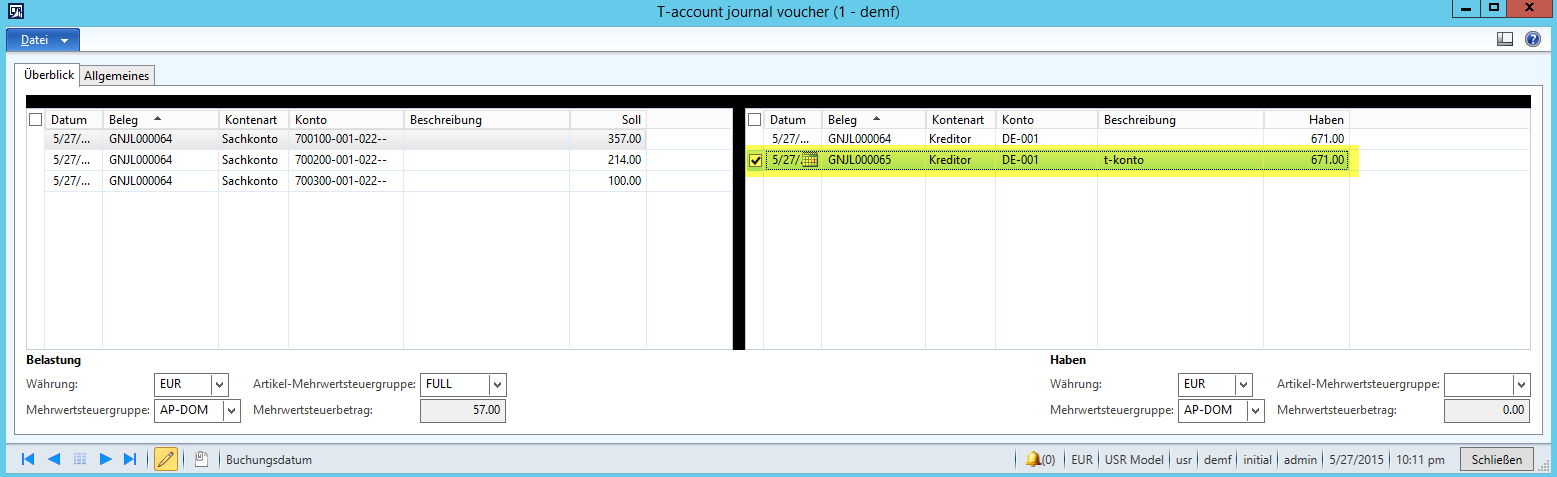The width and height of the screenshot is (1557, 477).
Task: Switch to the Allgemeines tab
Action: [118, 76]
